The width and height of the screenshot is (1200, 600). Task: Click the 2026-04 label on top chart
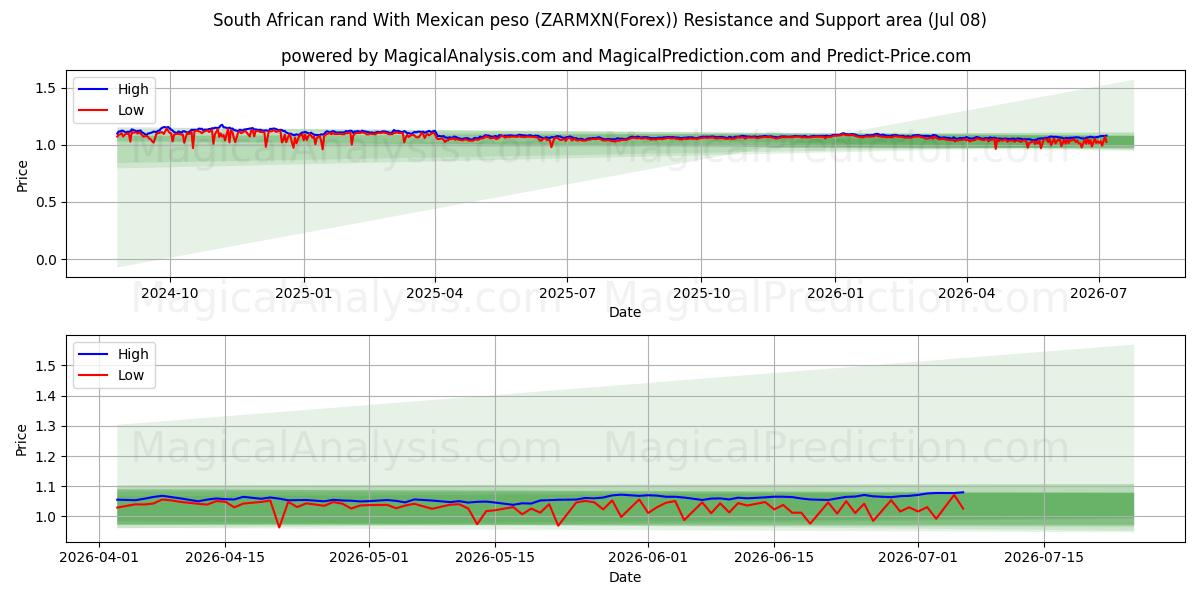966,293
